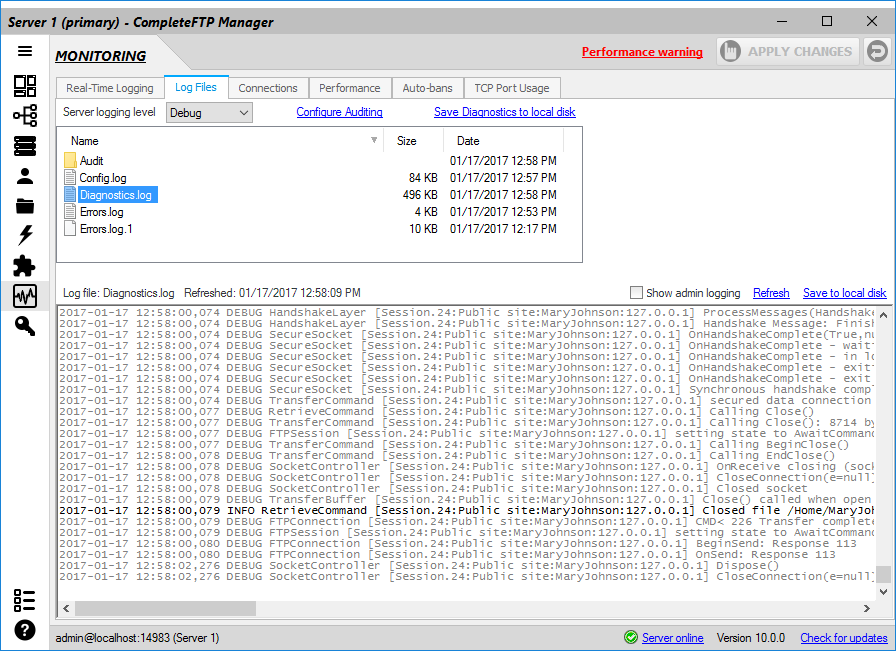Open the TCP Port Usage tab
This screenshot has width=896, height=651.
click(512, 88)
